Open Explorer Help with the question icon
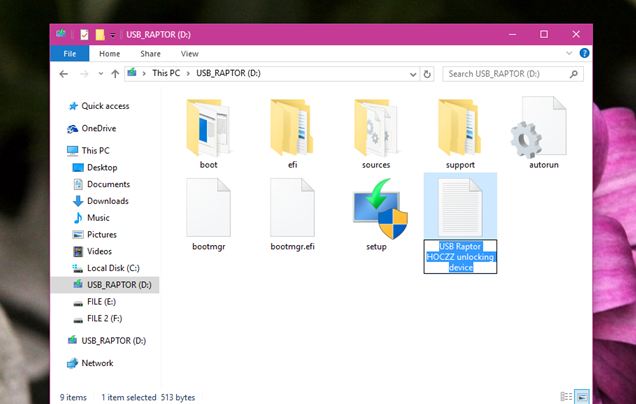The image size is (636, 404). pos(584,53)
